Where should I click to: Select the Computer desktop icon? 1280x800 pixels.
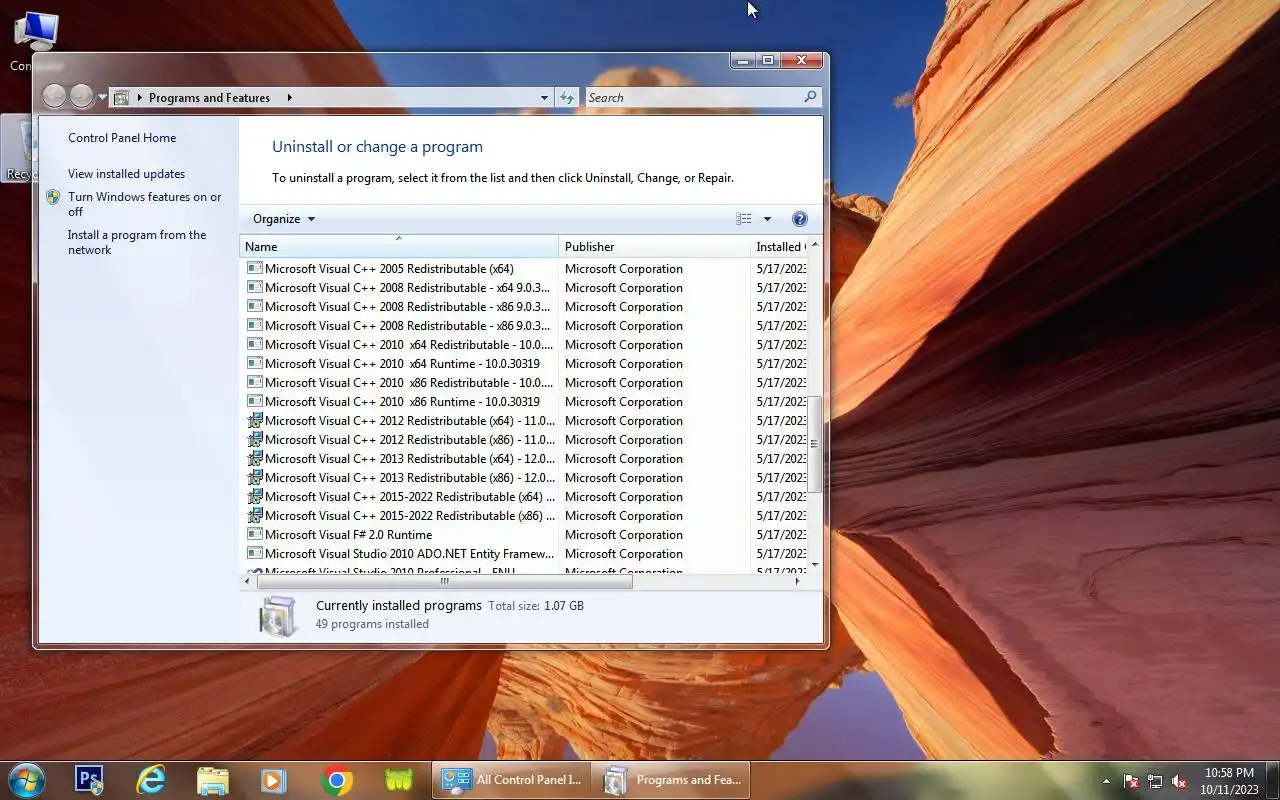pos(35,41)
